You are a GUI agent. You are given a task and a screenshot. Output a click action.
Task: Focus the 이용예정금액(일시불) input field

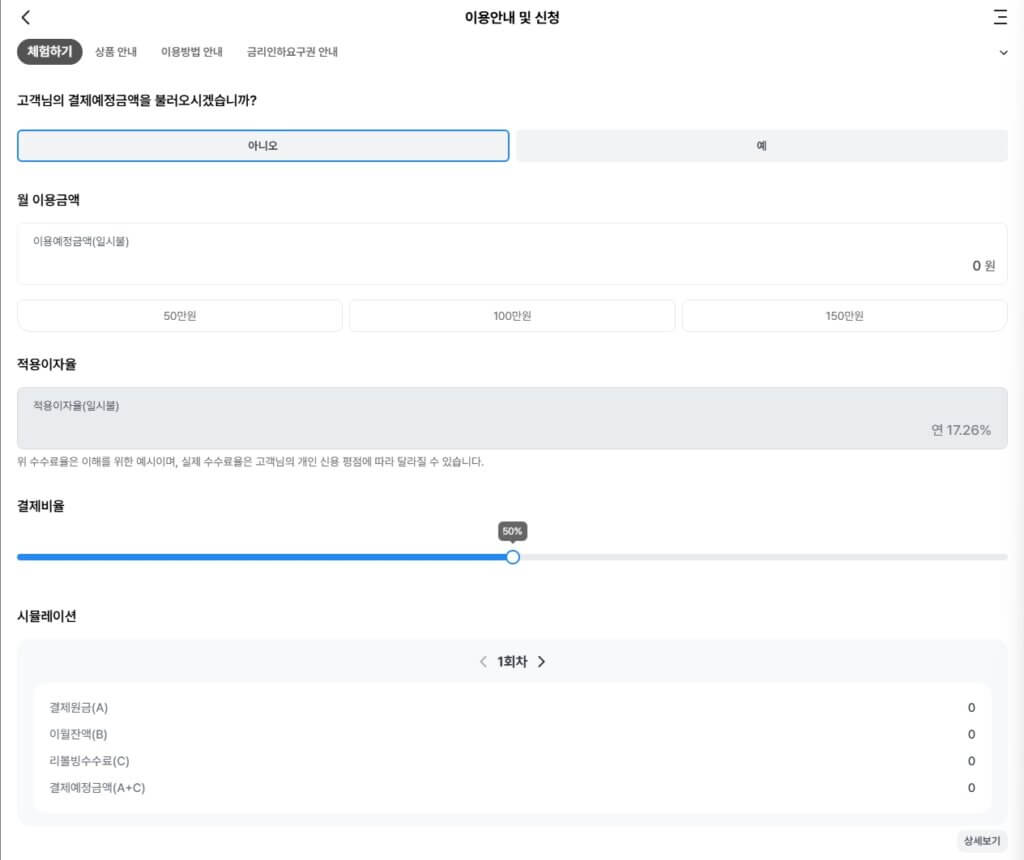click(x=512, y=255)
